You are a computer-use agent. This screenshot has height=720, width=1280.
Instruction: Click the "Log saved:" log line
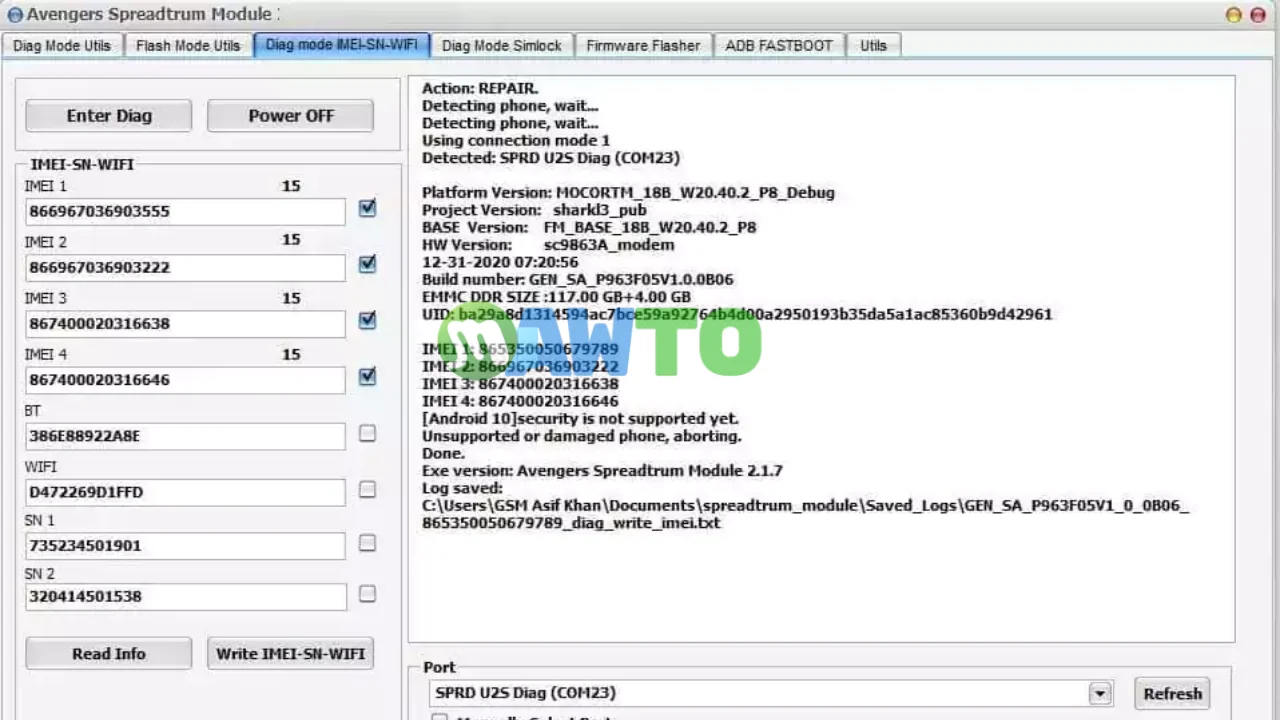[x=462, y=488]
